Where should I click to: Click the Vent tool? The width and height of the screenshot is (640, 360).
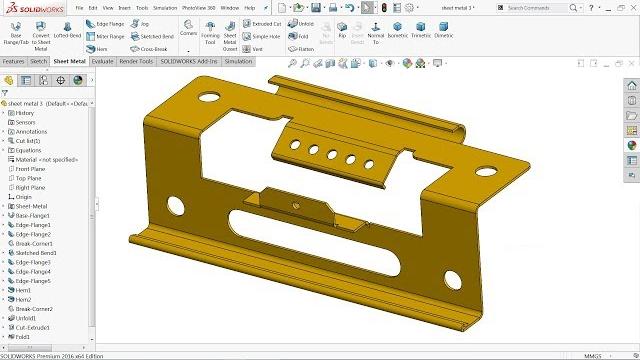(253, 49)
